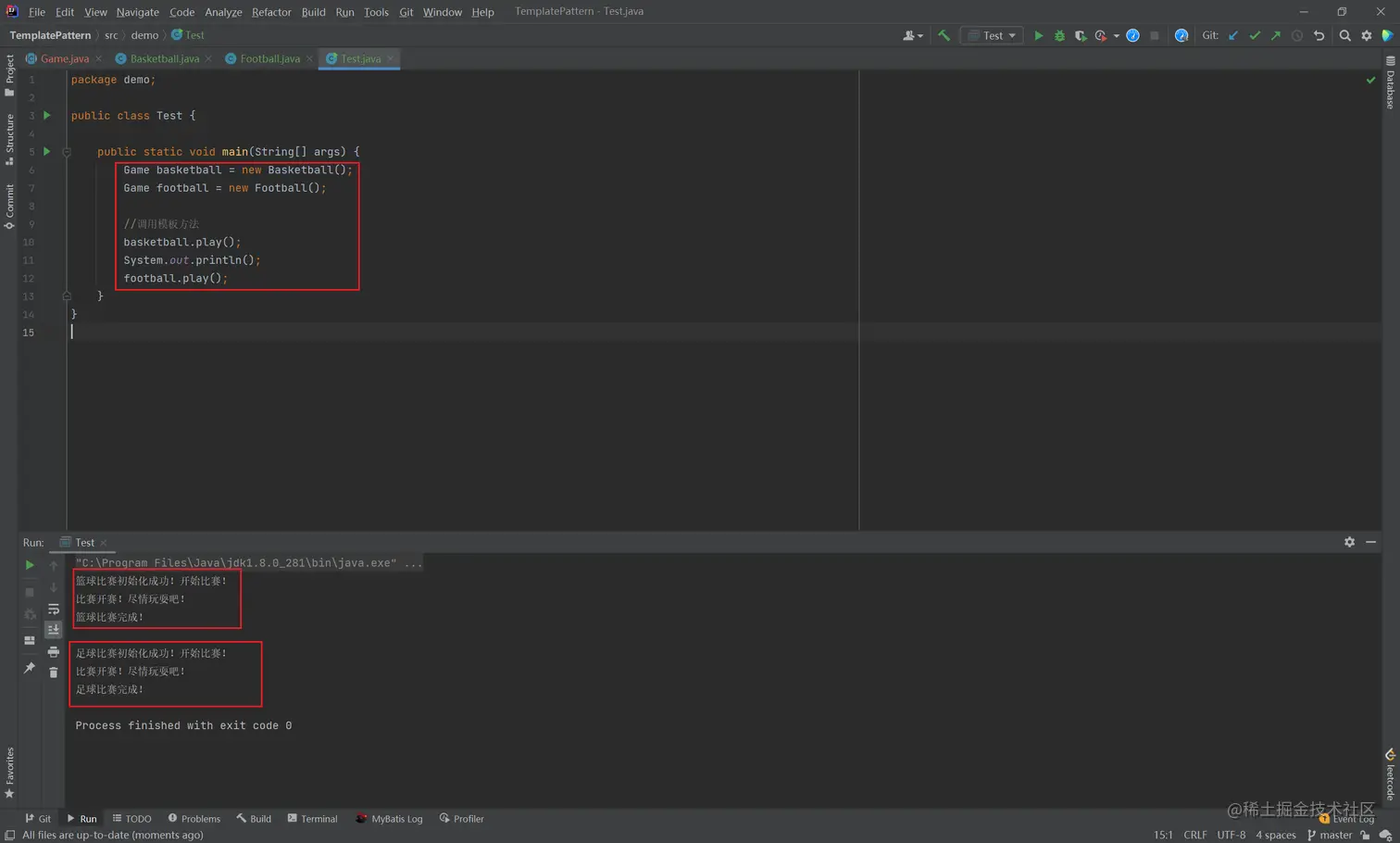Run Test with coverage shield icon

pyautogui.click(x=1080, y=35)
